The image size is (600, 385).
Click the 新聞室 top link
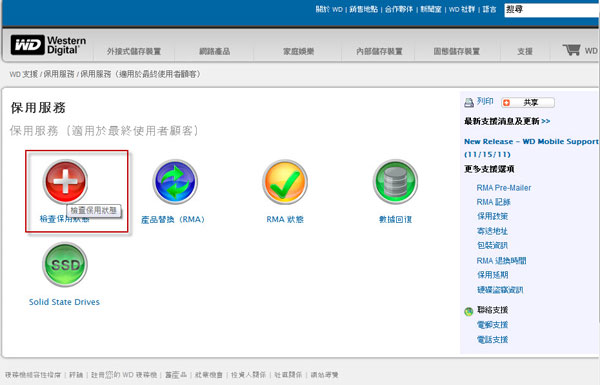[431, 9]
